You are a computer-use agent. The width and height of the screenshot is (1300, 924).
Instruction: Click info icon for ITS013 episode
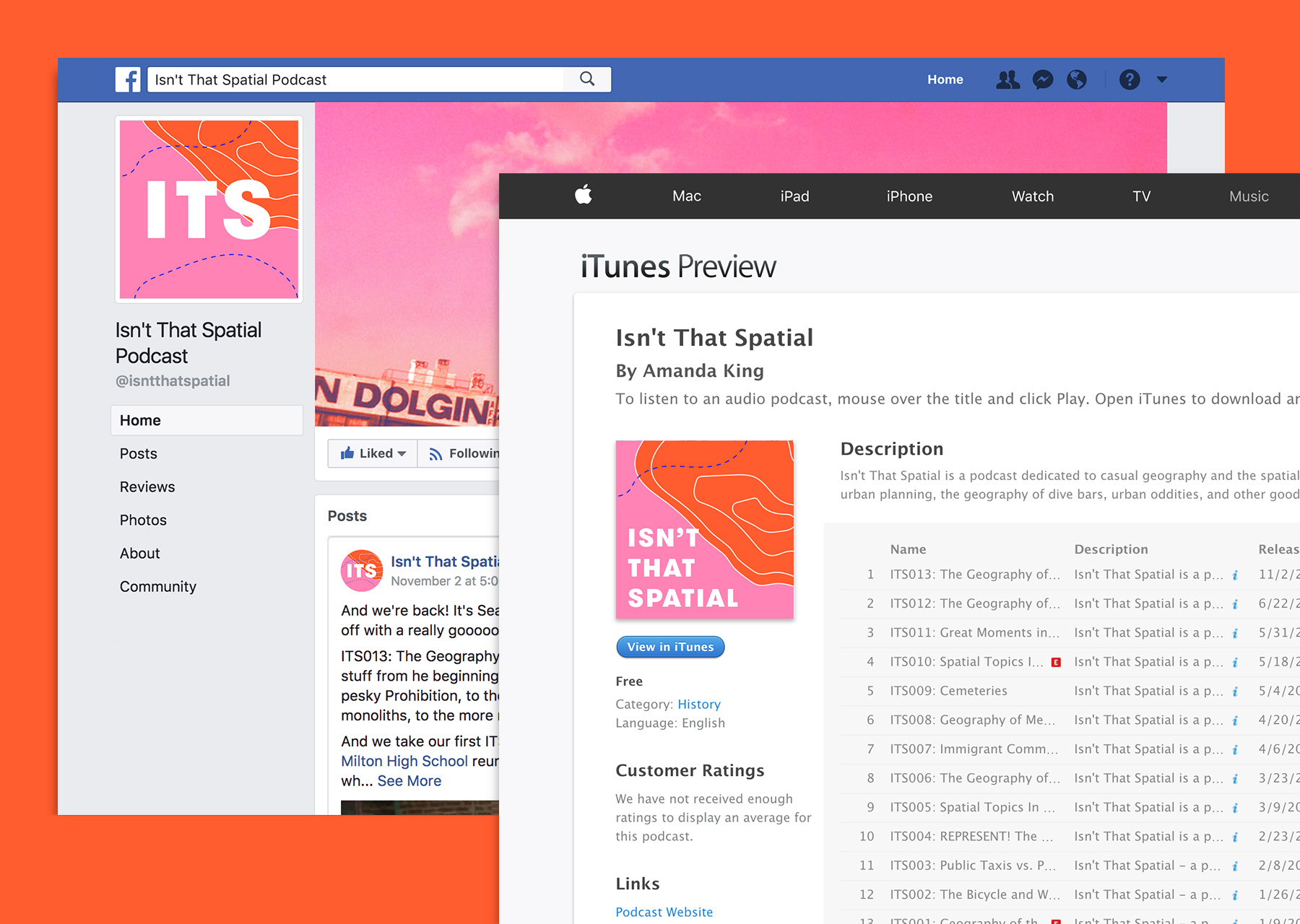(1235, 575)
